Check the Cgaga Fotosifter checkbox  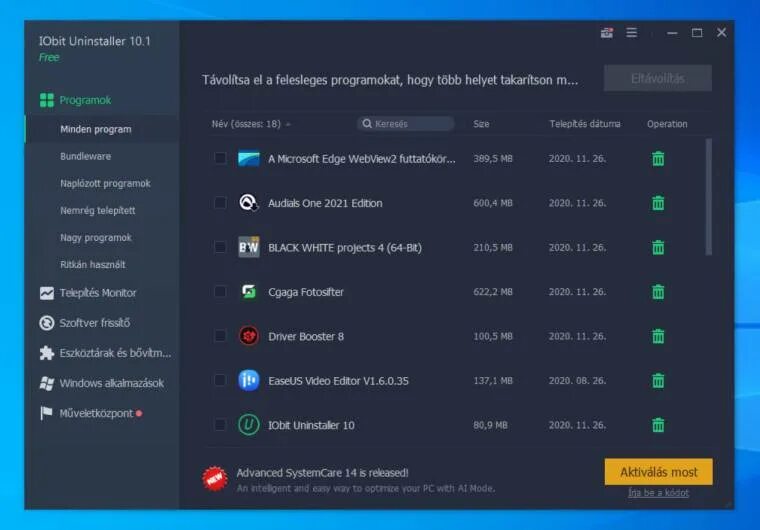point(220,292)
